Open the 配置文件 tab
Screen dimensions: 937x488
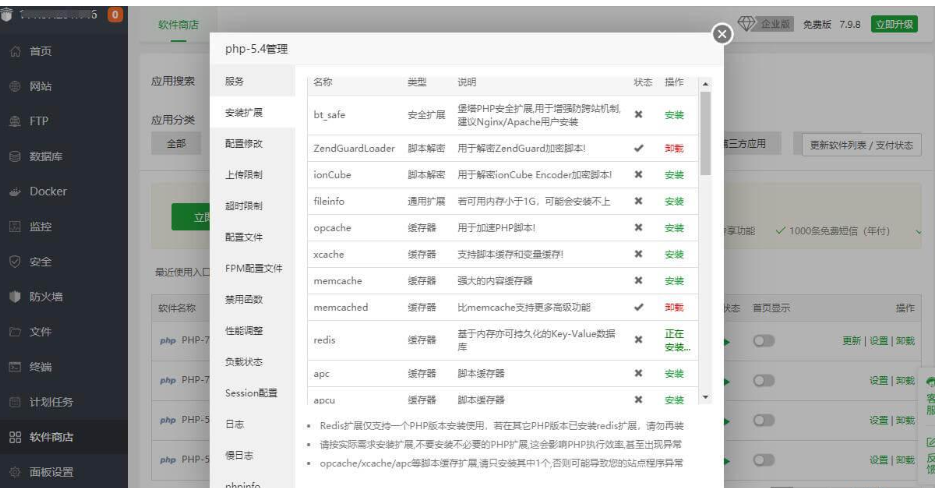(253, 237)
